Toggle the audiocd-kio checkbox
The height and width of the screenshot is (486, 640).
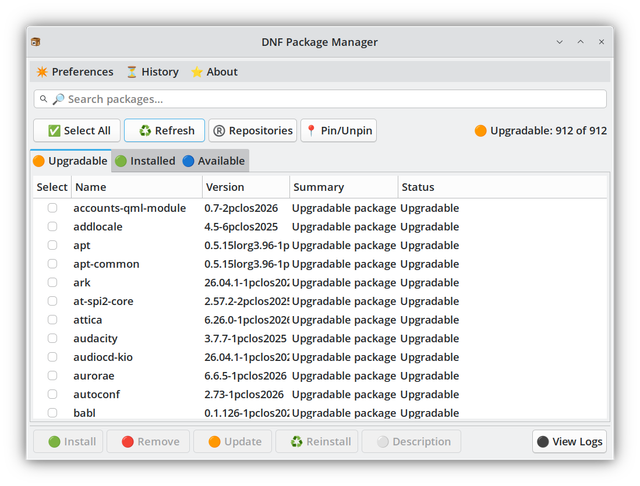click(x=52, y=357)
